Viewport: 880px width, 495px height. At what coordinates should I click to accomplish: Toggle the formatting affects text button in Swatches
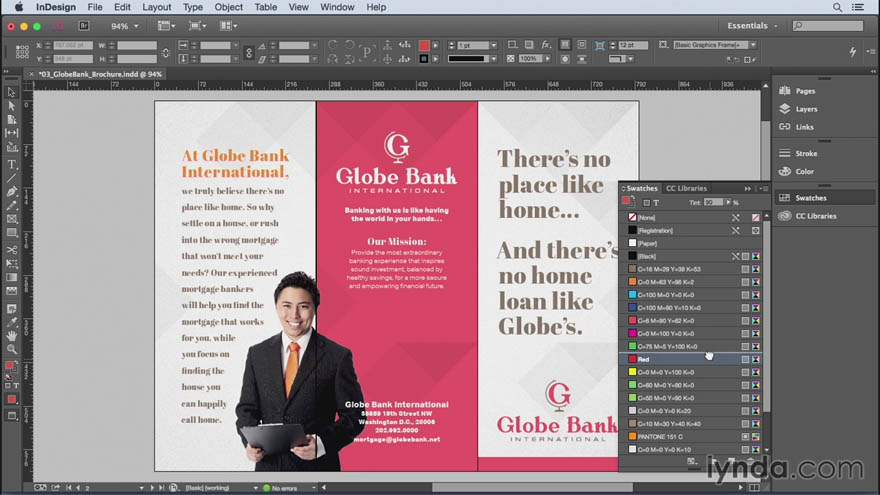coord(656,203)
